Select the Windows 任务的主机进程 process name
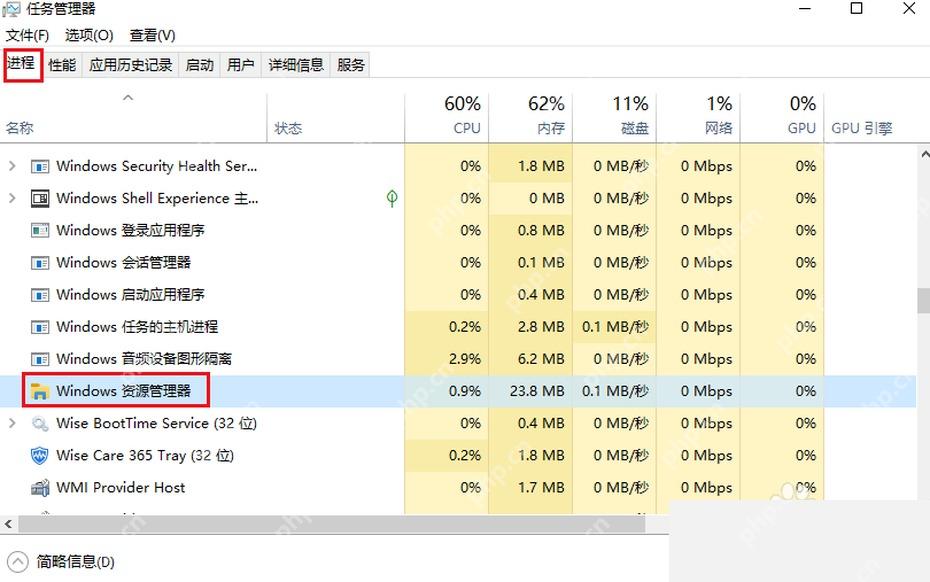 [137, 327]
